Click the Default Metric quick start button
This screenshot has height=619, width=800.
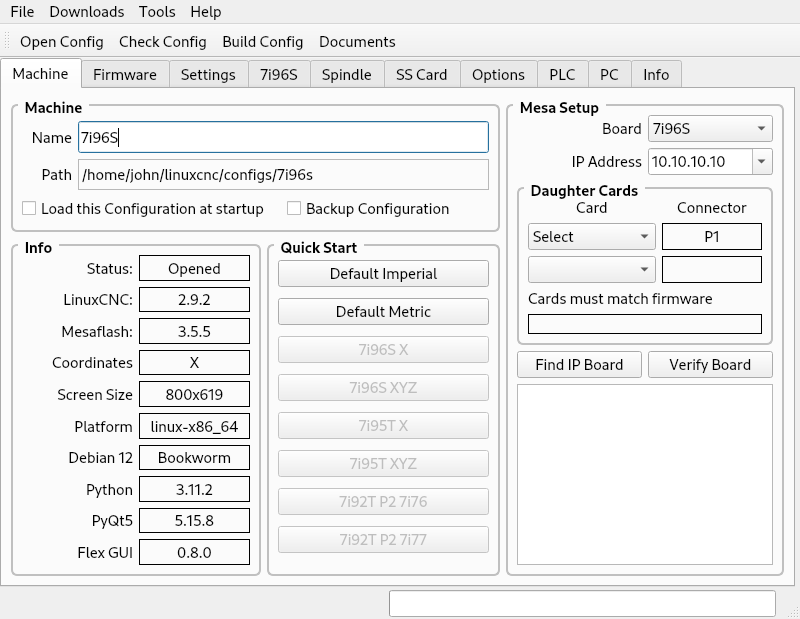click(383, 311)
